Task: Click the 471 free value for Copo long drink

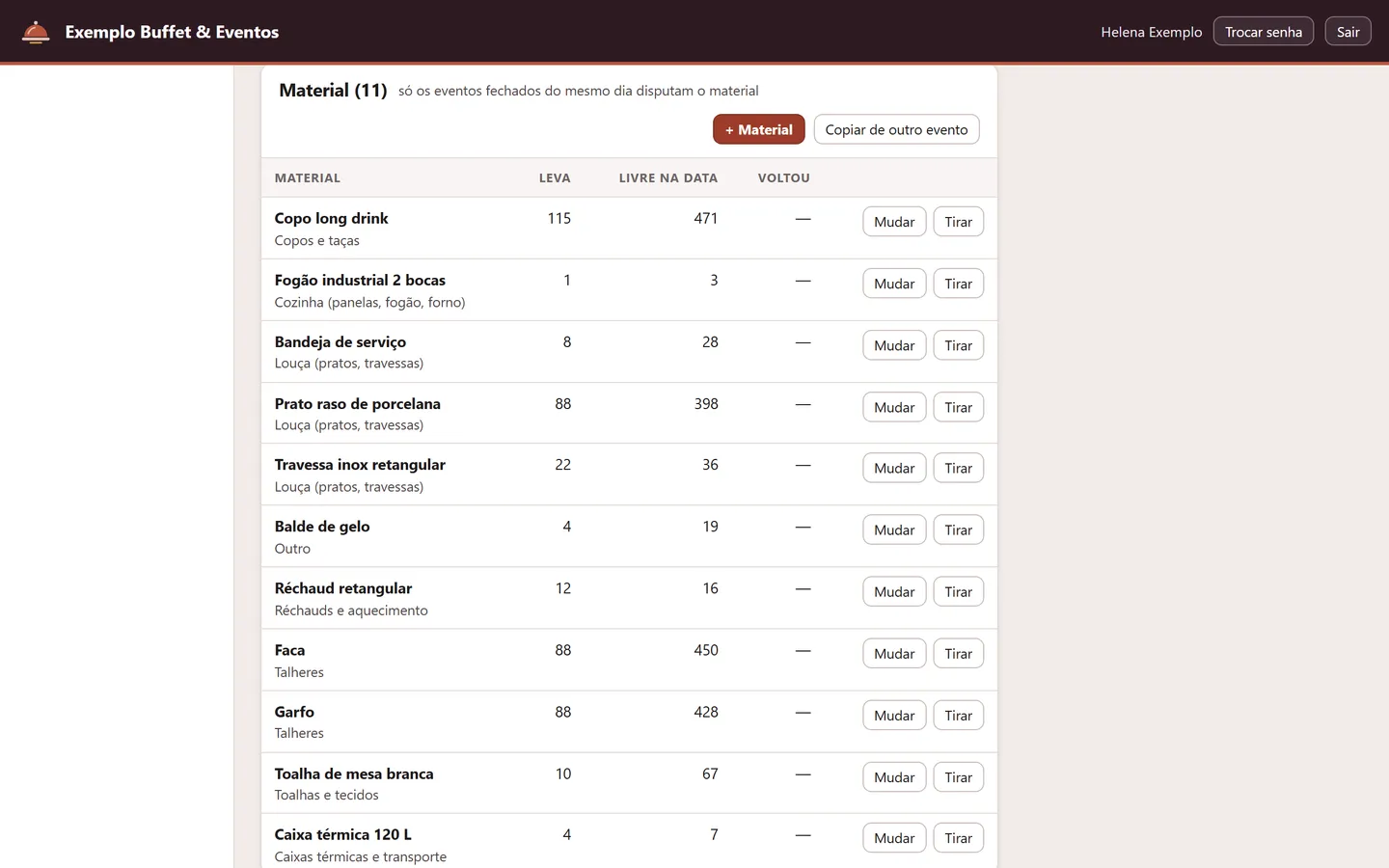Action: click(705, 219)
